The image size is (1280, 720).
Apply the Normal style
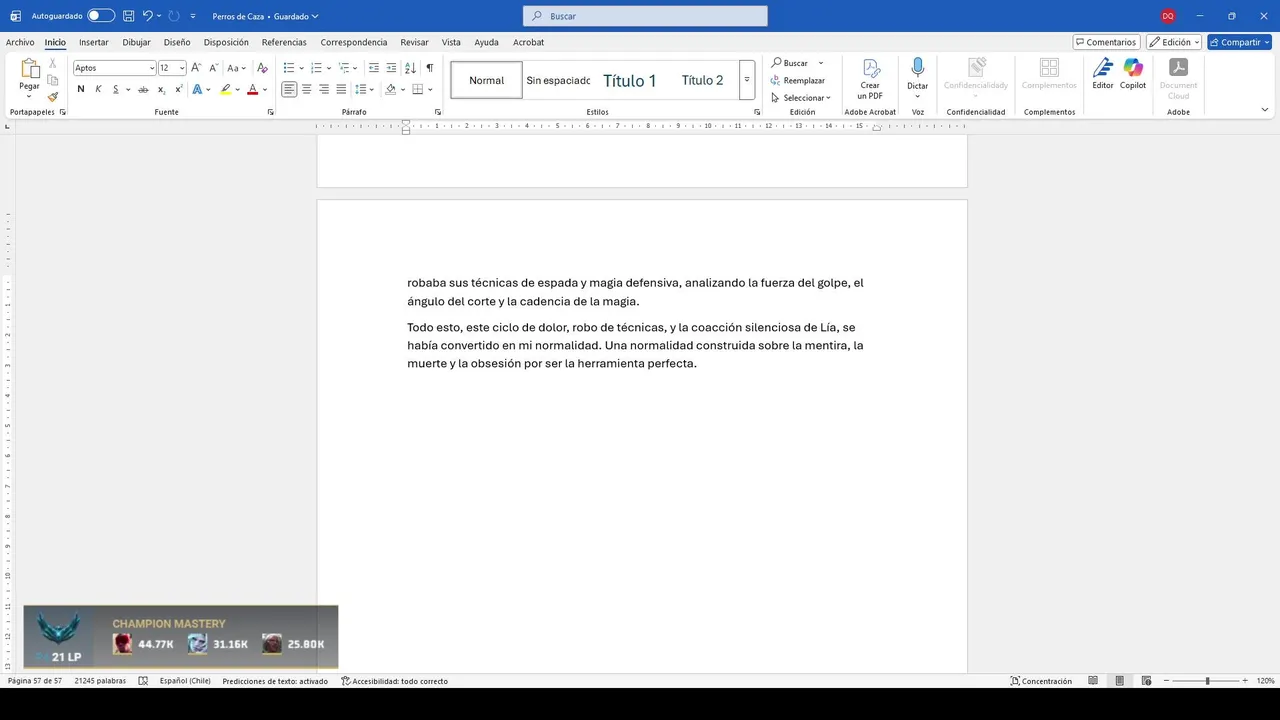pyautogui.click(x=486, y=80)
